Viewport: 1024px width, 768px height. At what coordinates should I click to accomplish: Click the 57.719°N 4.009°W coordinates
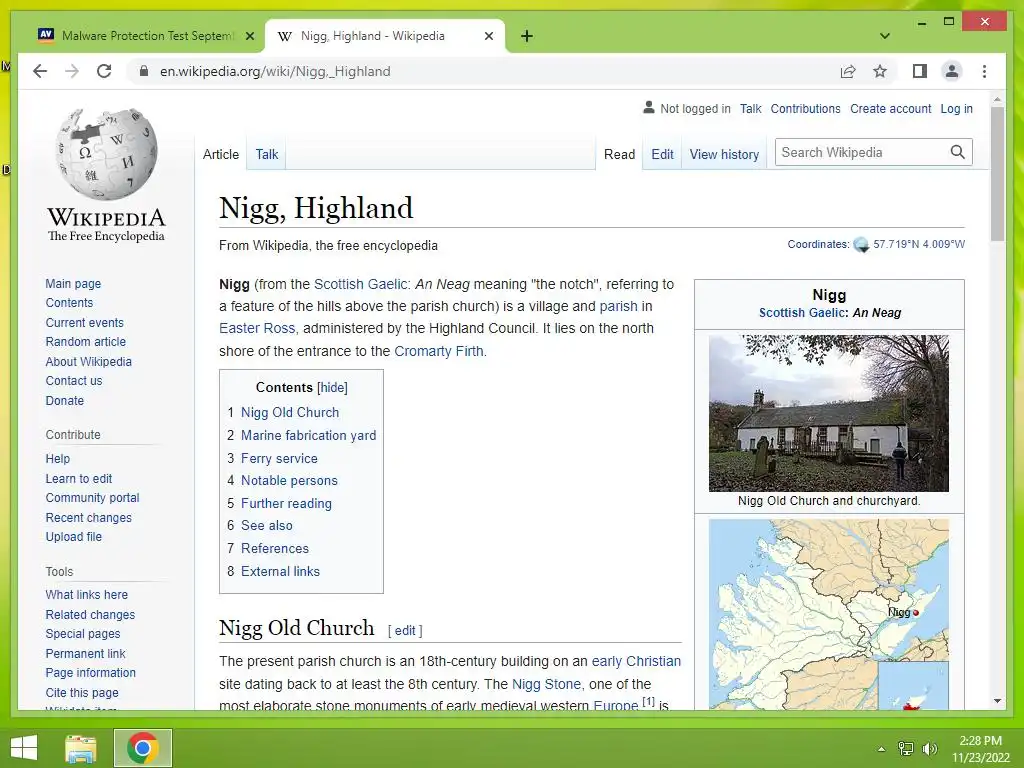(x=919, y=244)
